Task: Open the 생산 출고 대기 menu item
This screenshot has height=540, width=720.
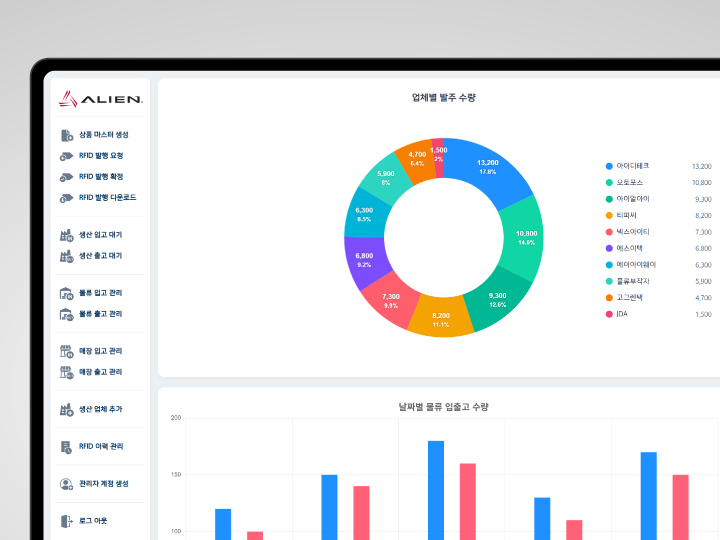Action: (x=101, y=256)
